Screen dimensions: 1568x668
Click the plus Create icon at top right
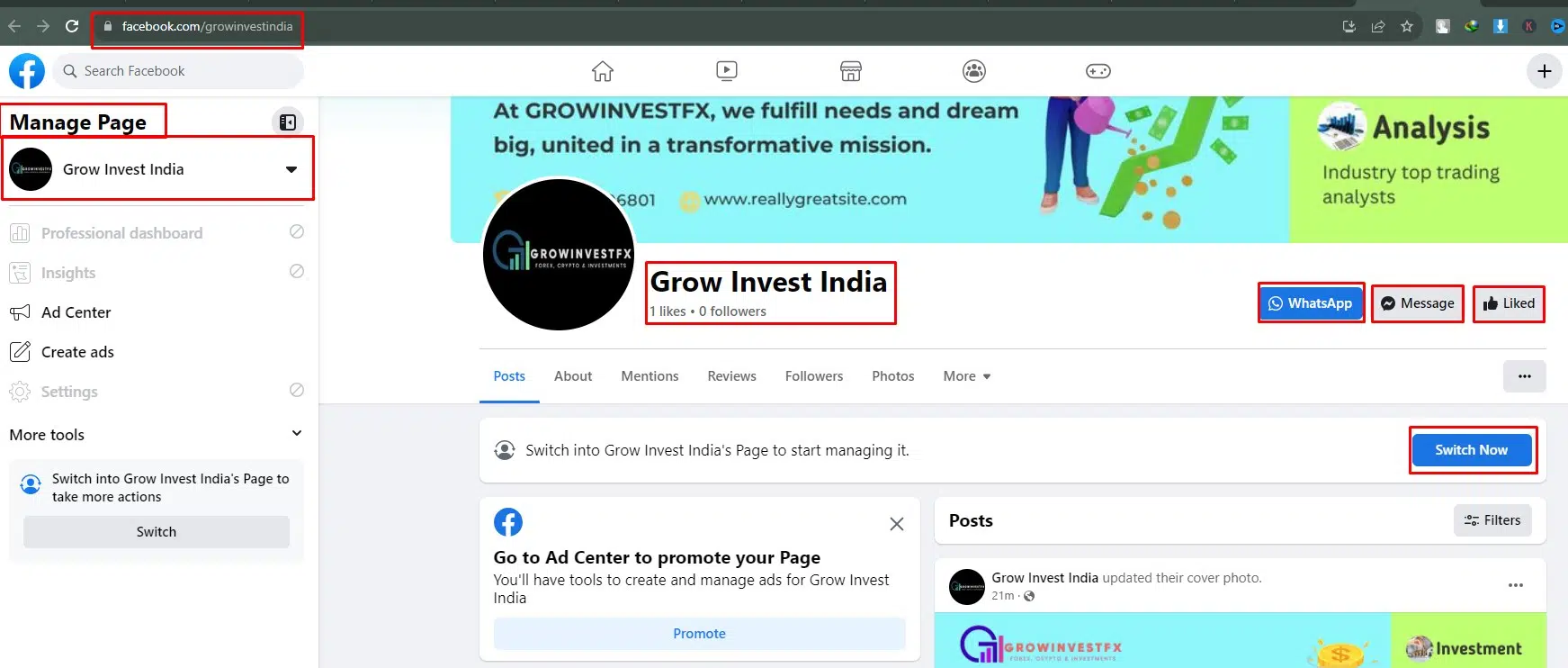(1545, 71)
